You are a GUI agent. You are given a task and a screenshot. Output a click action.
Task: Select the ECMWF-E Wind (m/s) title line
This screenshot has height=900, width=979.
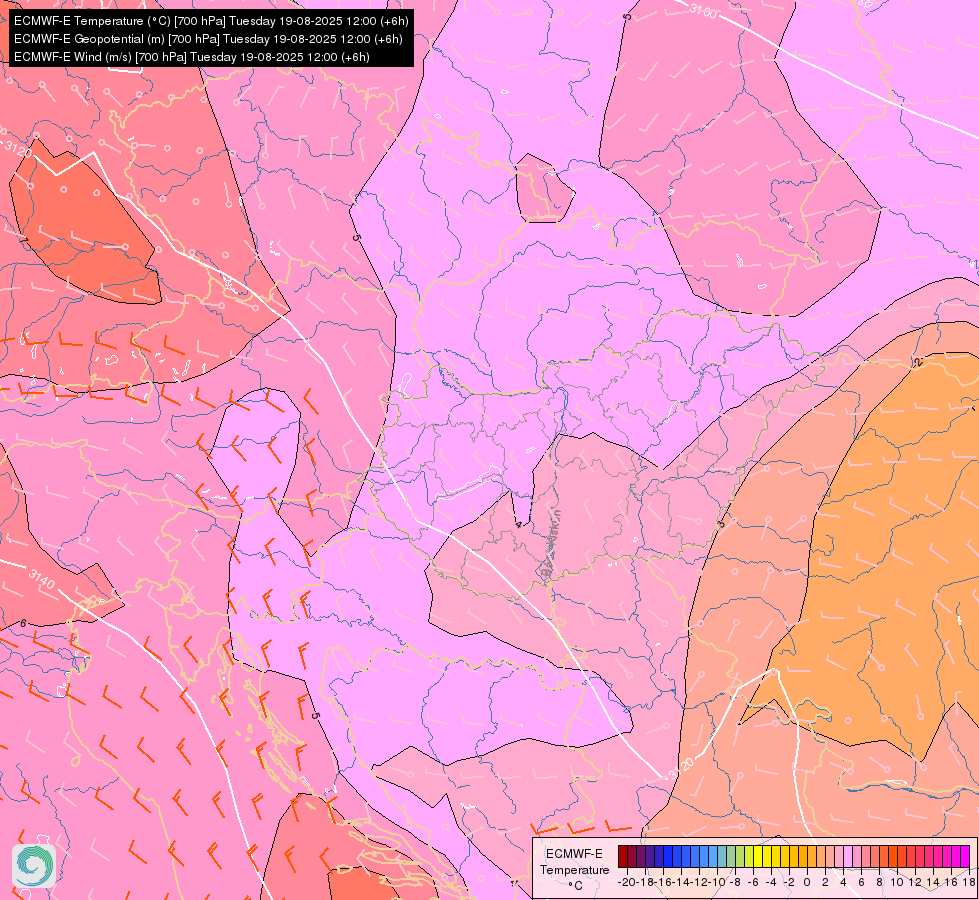click(x=192, y=57)
